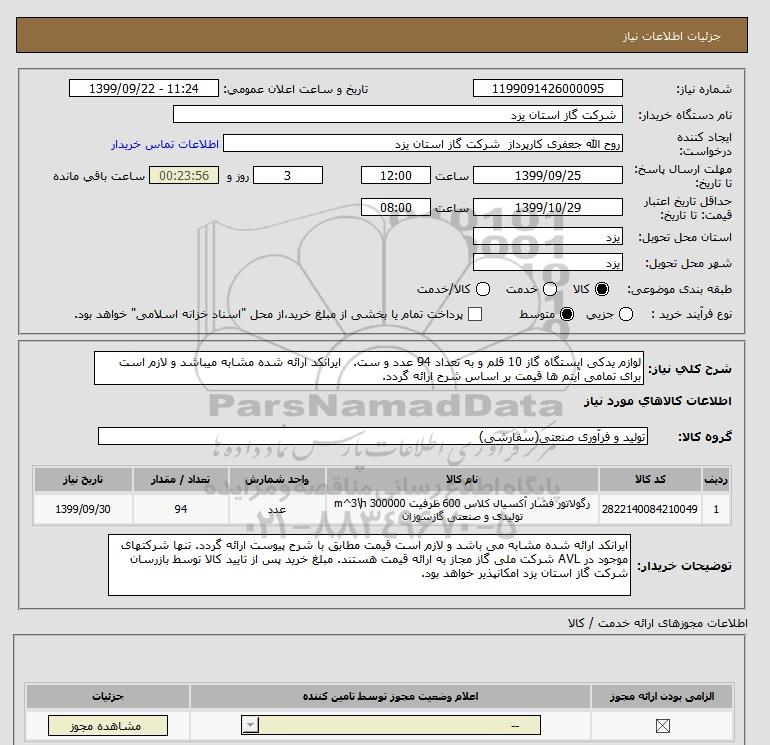Click the remaining time counter 00:23:56

click(x=184, y=175)
